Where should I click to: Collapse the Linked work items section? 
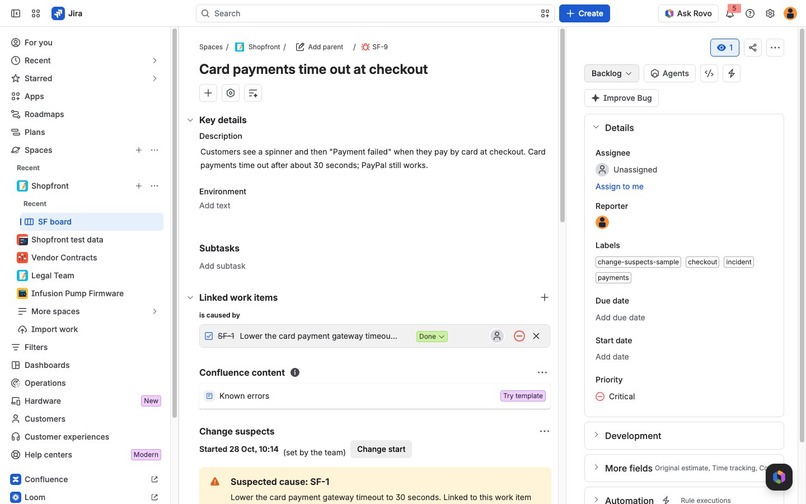[x=190, y=297]
